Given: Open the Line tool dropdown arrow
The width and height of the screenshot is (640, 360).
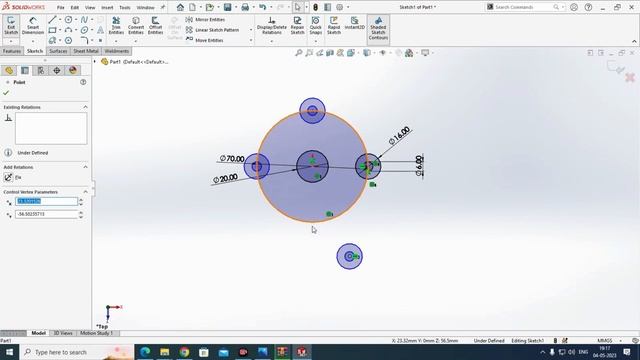Looking at the screenshot, I should (x=60, y=20).
